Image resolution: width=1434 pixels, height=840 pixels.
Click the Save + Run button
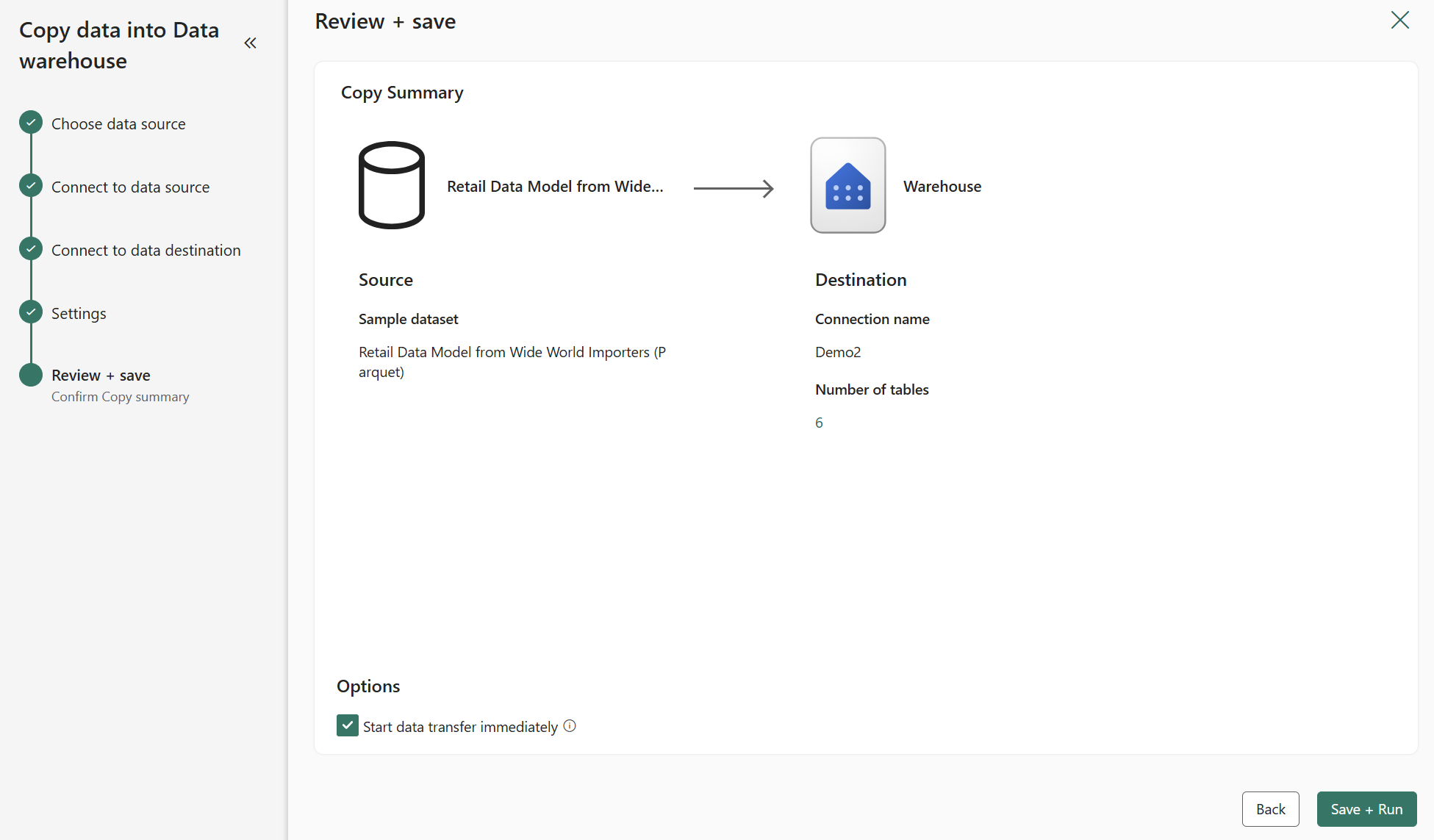point(1366,808)
